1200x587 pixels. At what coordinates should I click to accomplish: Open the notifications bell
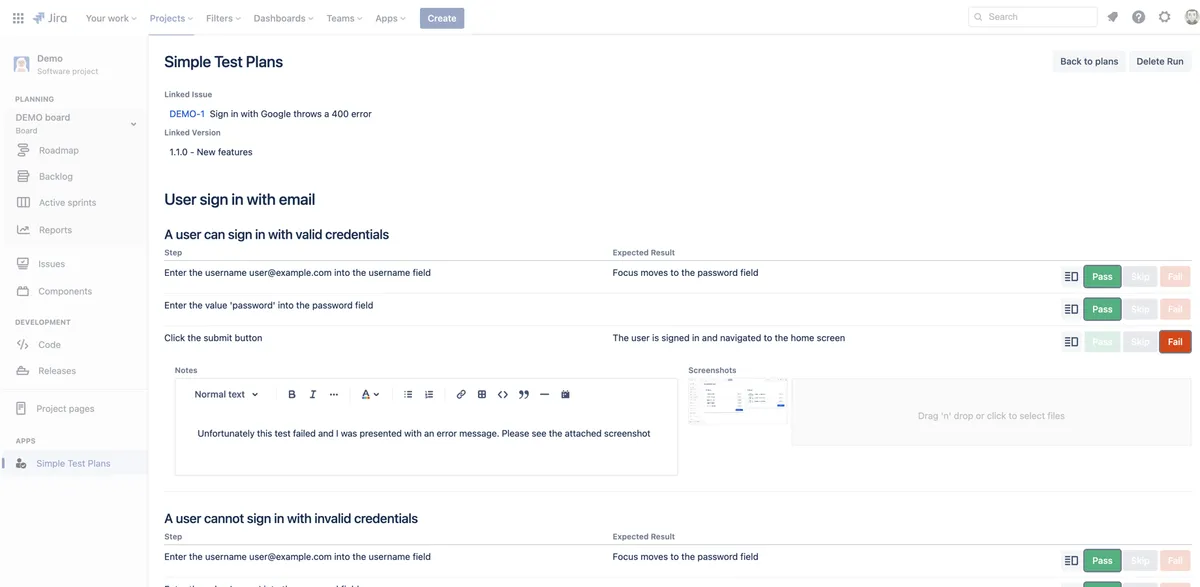click(1112, 17)
